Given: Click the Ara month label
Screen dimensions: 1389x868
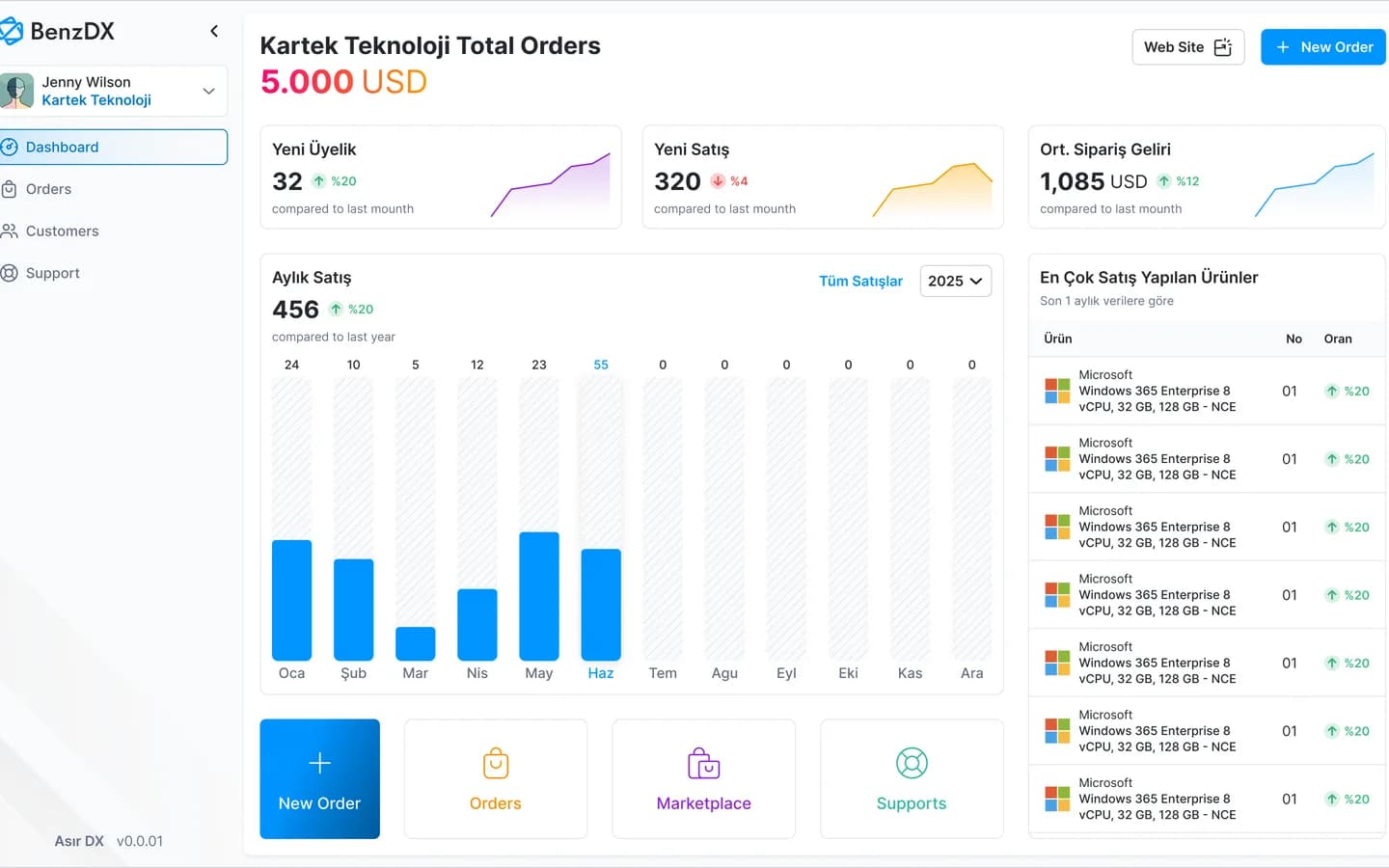Looking at the screenshot, I should 972,673.
